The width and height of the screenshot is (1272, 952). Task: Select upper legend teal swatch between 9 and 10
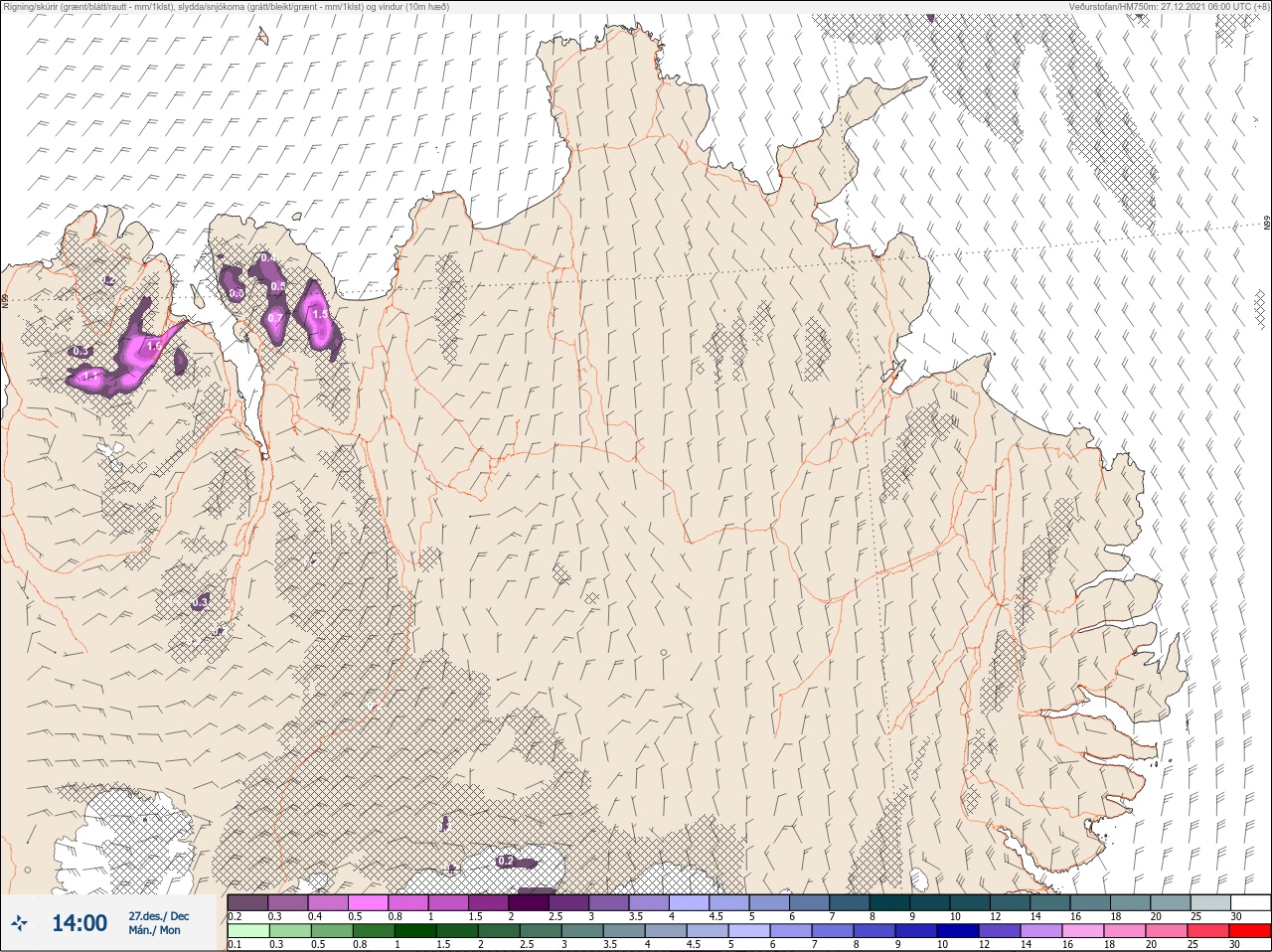931,902
